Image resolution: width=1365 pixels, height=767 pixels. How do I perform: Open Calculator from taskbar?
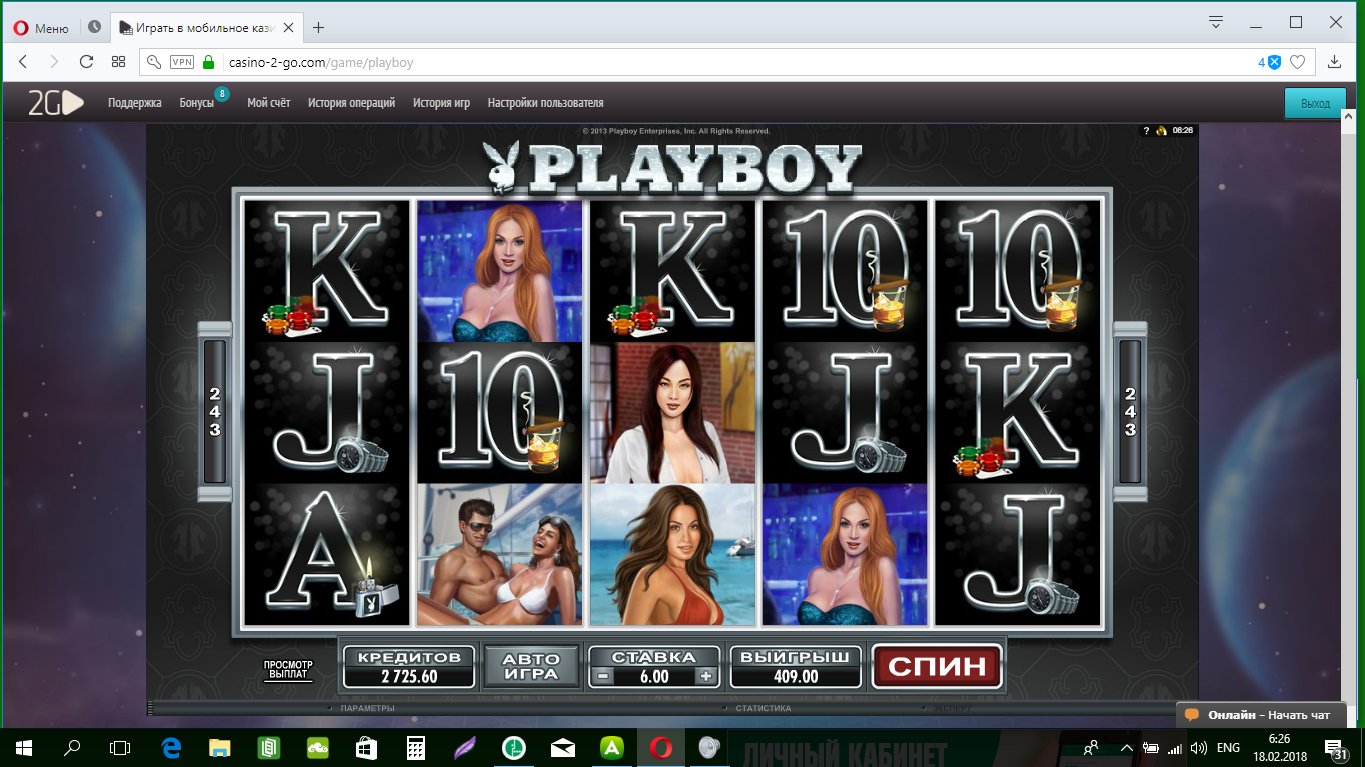click(416, 747)
